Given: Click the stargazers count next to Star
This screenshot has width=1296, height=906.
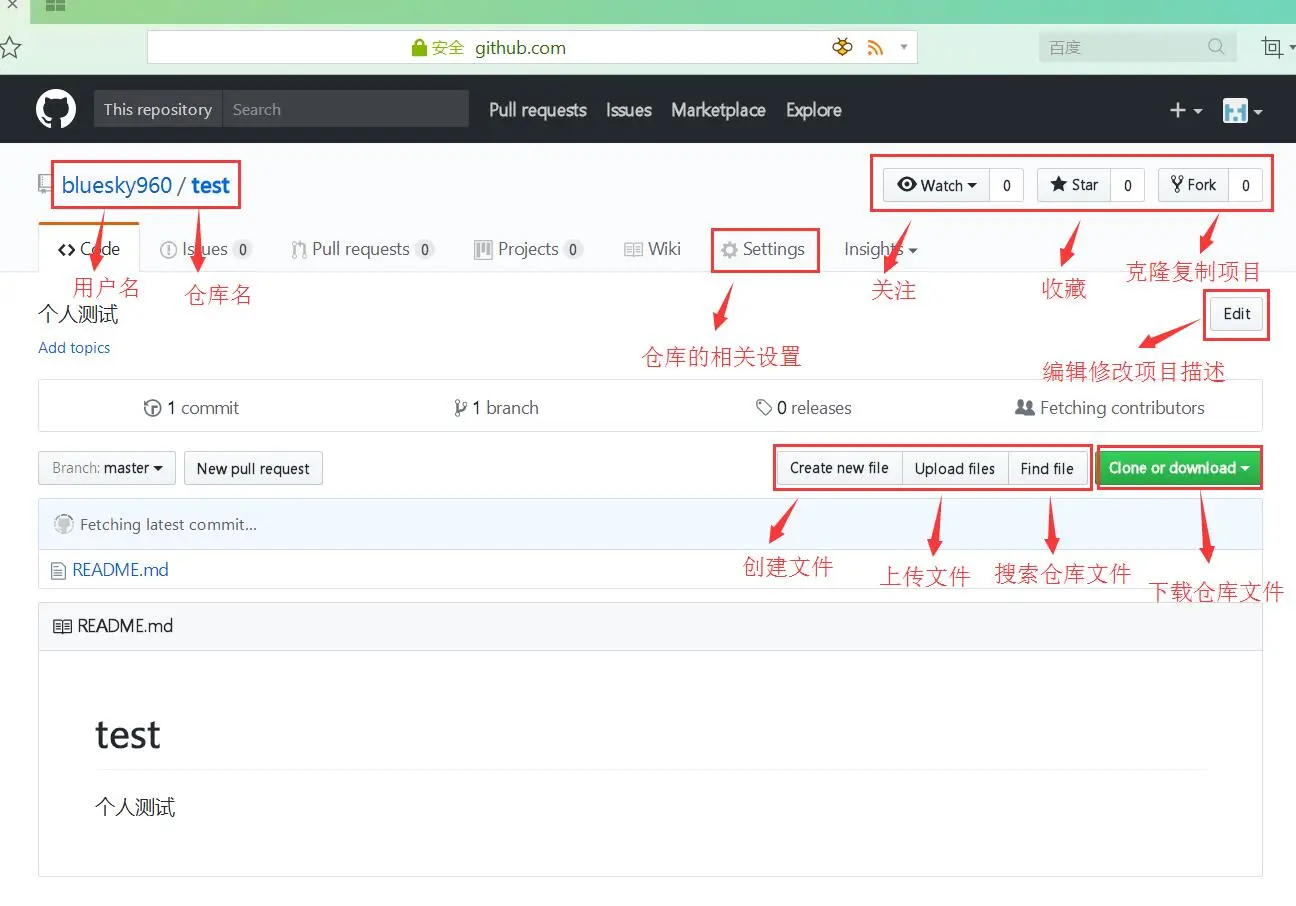Looking at the screenshot, I should 1128,185.
